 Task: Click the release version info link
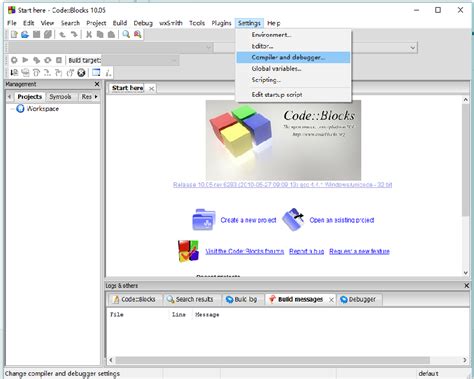pyautogui.click(x=282, y=185)
